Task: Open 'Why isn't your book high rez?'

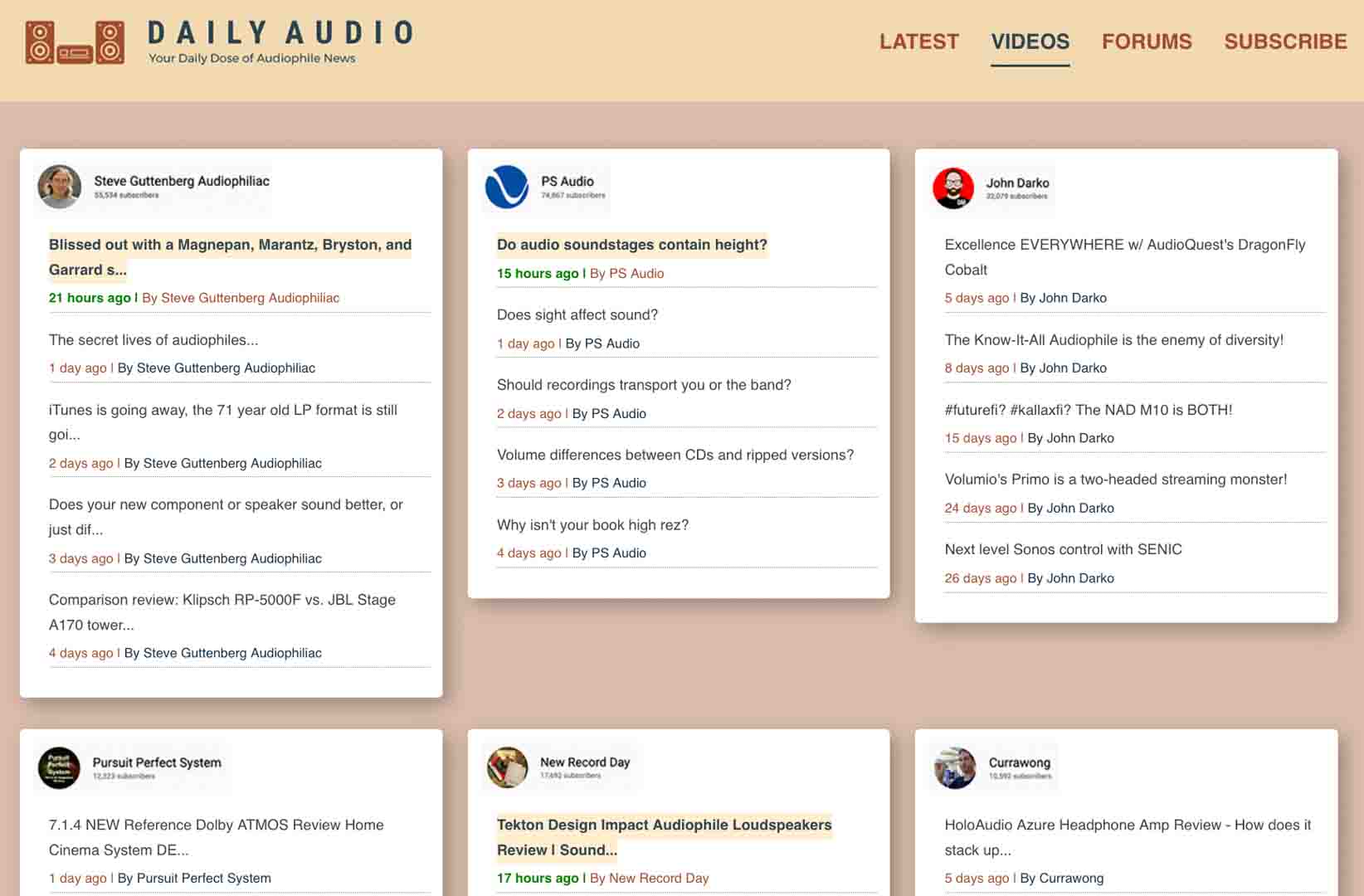Action: (x=592, y=524)
